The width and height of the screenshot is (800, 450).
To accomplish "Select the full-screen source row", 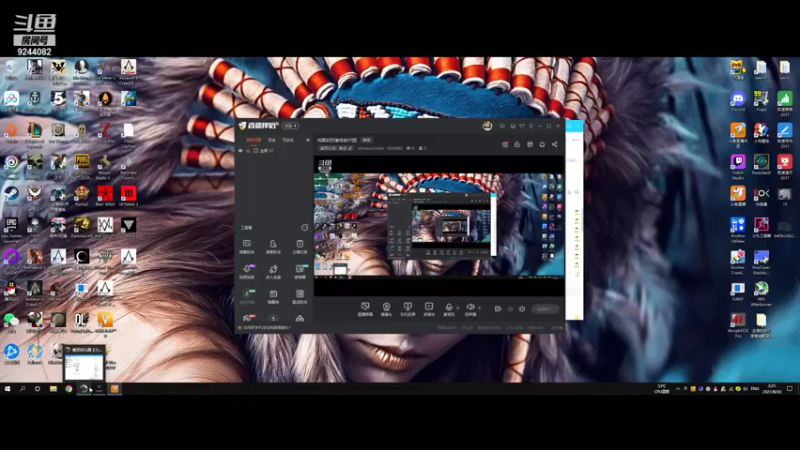I will pos(274,151).
